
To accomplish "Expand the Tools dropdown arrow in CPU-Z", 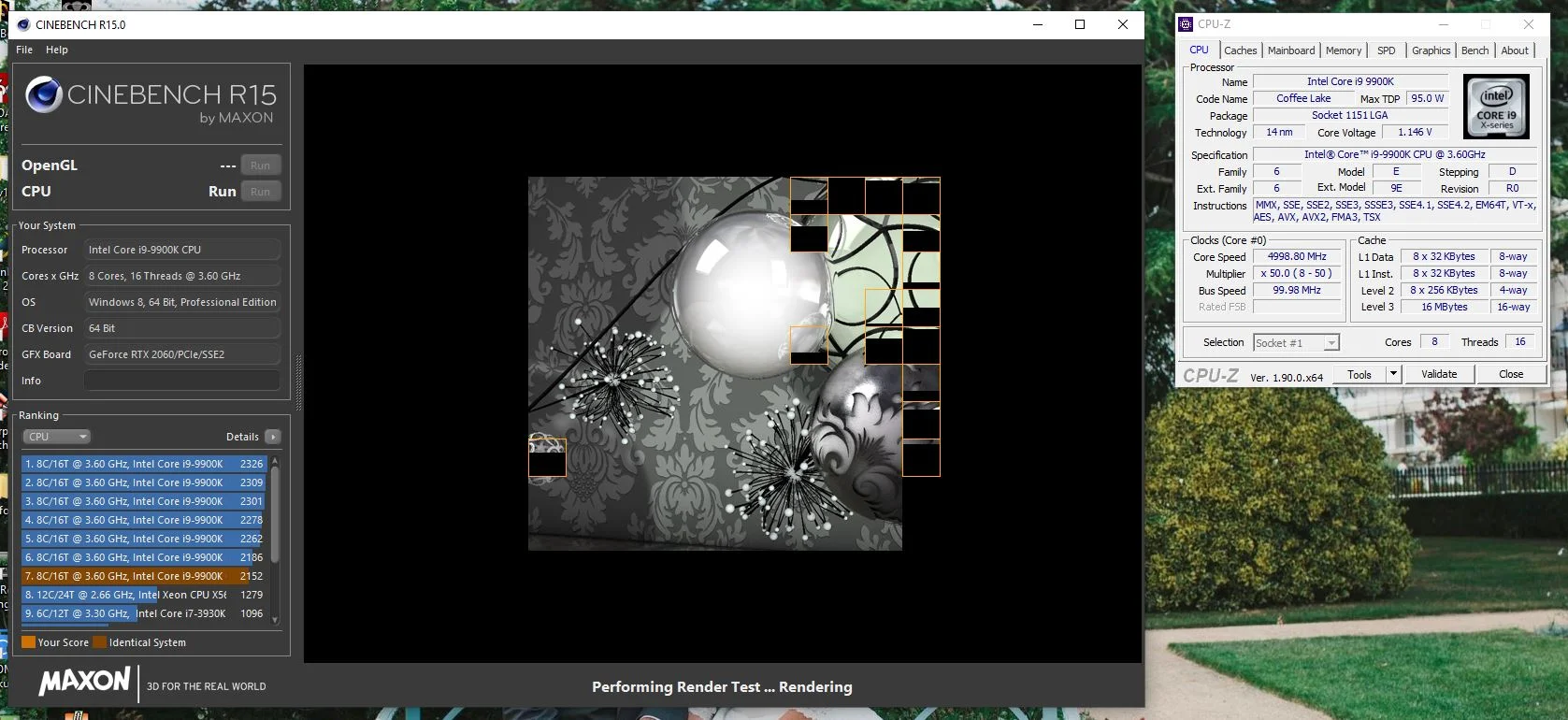I will click(x=1393, y=374).
